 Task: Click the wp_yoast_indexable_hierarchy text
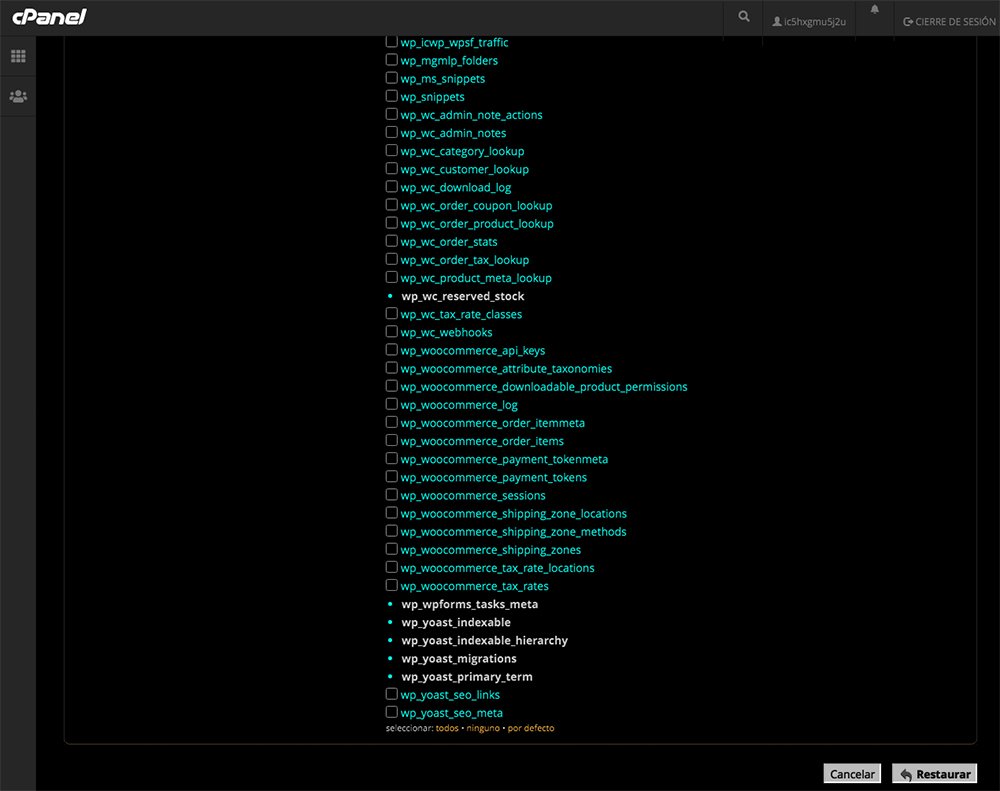[485, 640]
